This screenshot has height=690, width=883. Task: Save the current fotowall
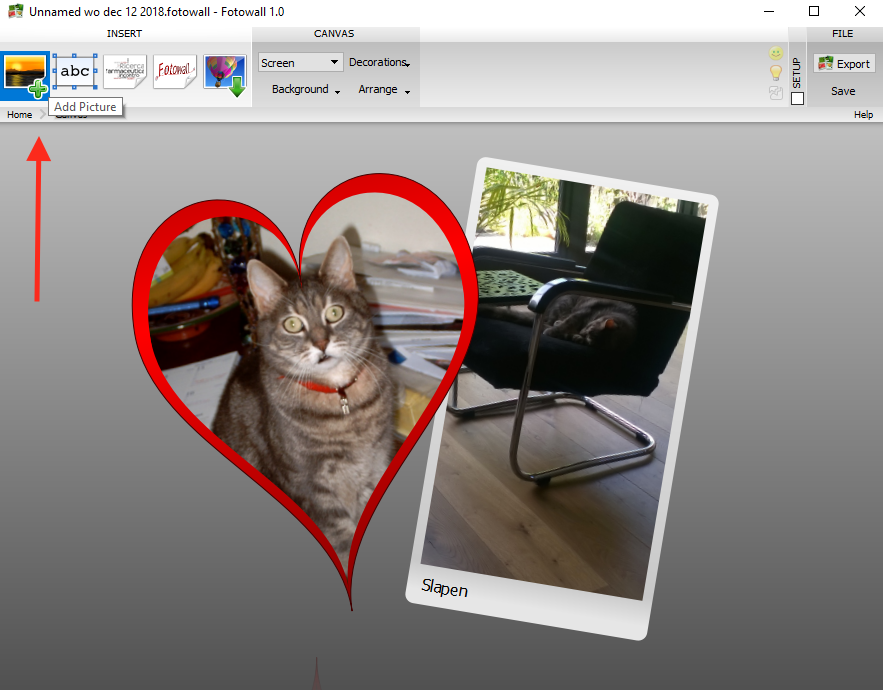coord(843,91)
